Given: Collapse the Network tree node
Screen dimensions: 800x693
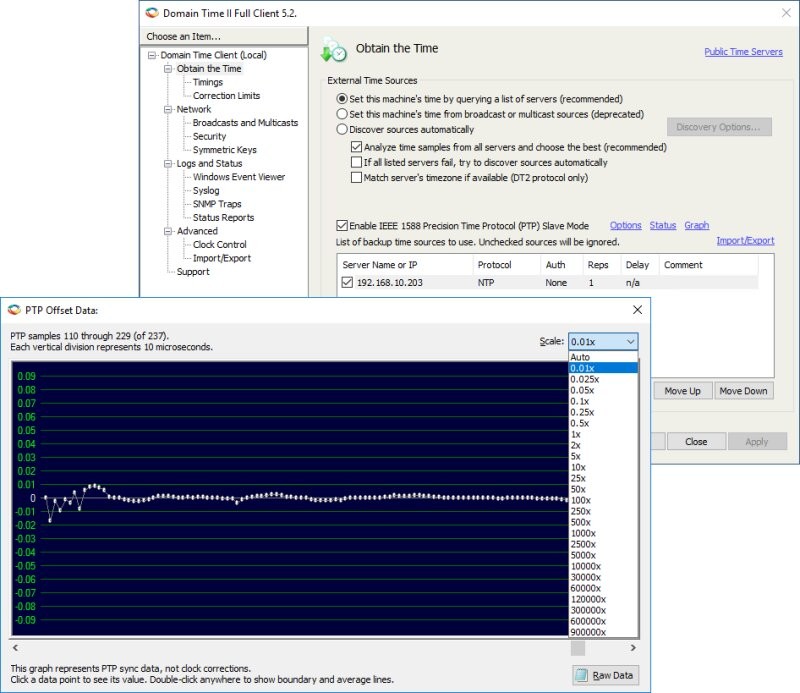Looking at the screenshot, I should click(168, 109).
